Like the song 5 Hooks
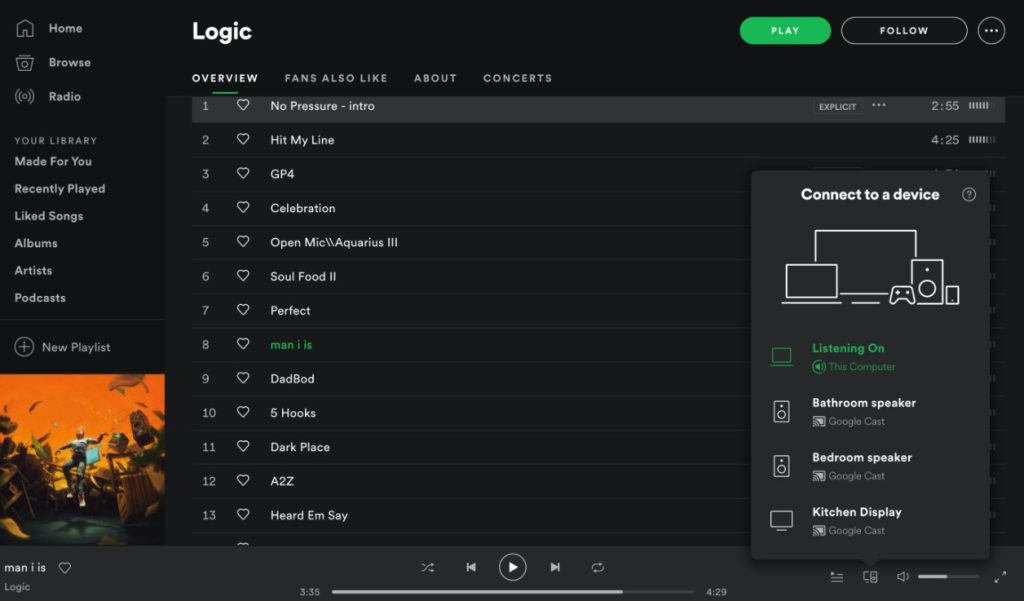Viewport: 1024px width, 601px height. [x=243, y=412]
